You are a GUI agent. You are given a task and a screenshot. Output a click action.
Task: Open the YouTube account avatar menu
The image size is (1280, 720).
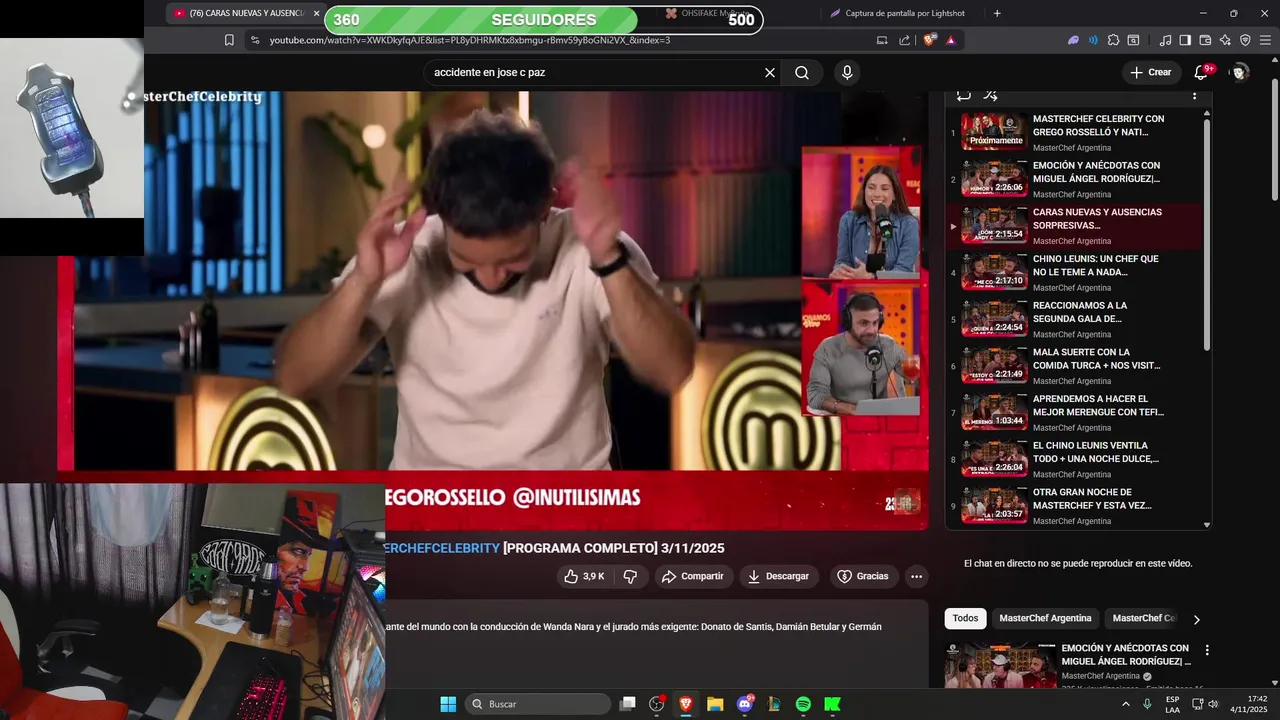pos(1239,72)
